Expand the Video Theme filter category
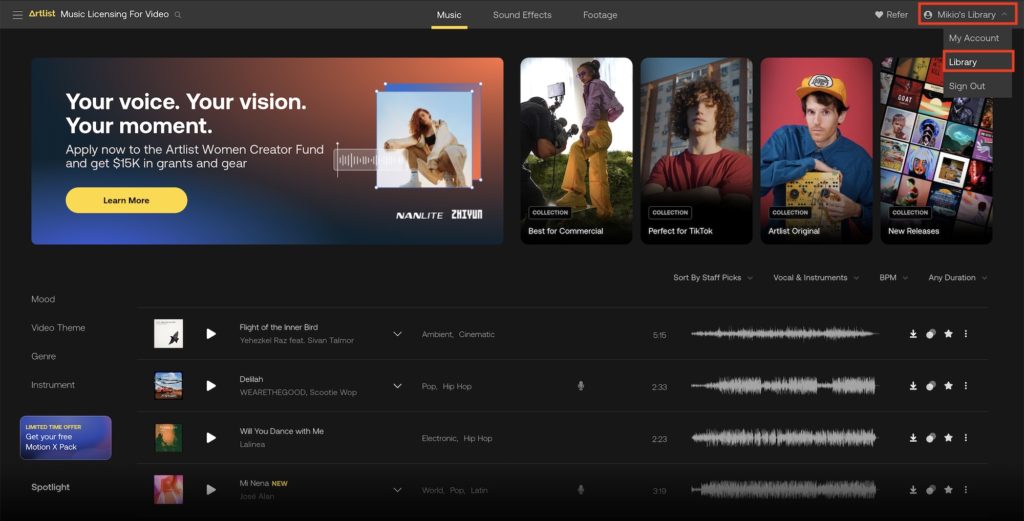This screenshot has width=1024, height=521. 58,328
